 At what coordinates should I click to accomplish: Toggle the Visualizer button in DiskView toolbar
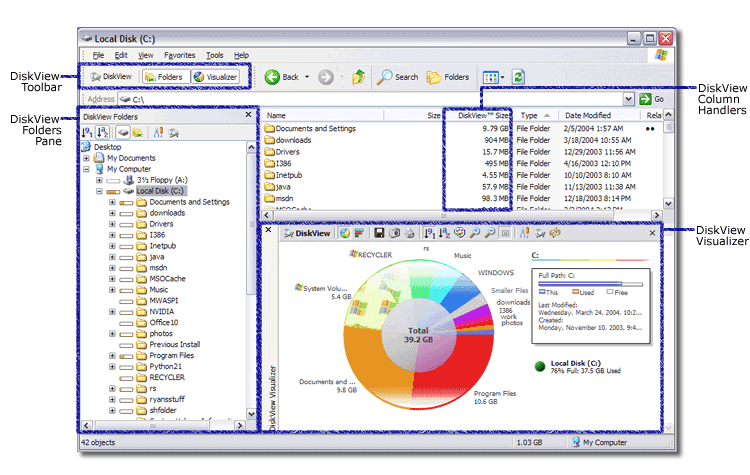(215, 76)
